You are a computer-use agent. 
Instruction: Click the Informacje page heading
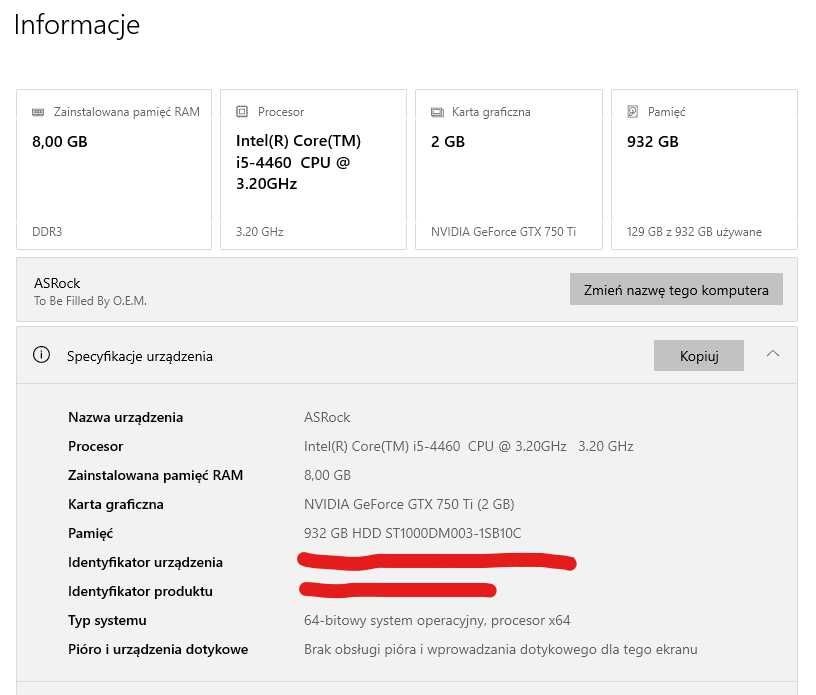pyautogui.click(x=77, y=25)
